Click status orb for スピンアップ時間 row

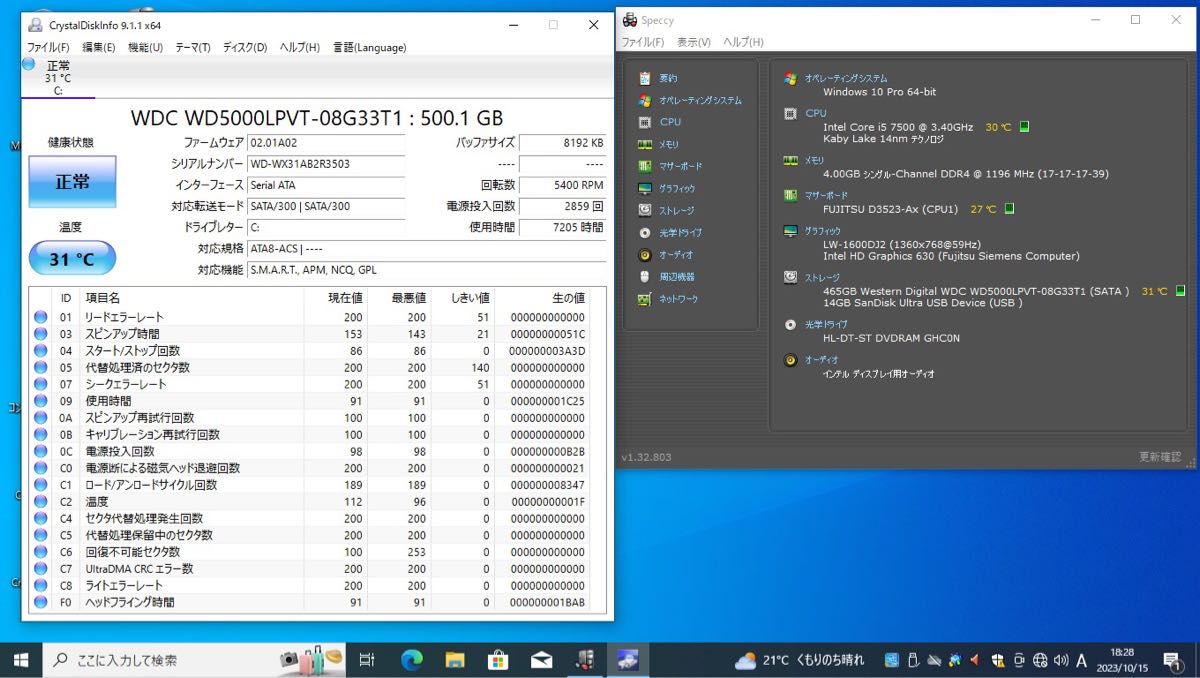[40, 334]
